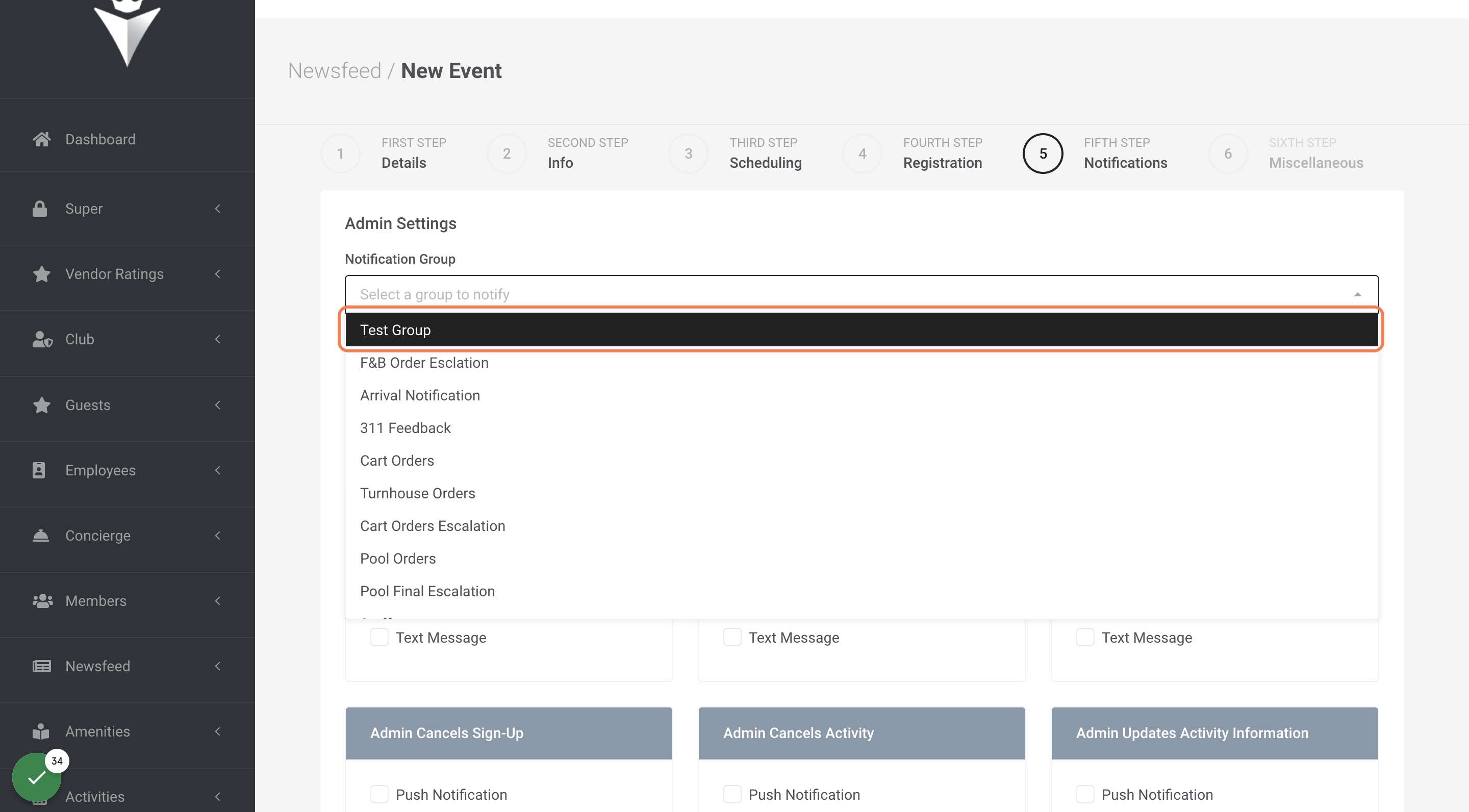Click the Dashboard home icon

(42, 139)
